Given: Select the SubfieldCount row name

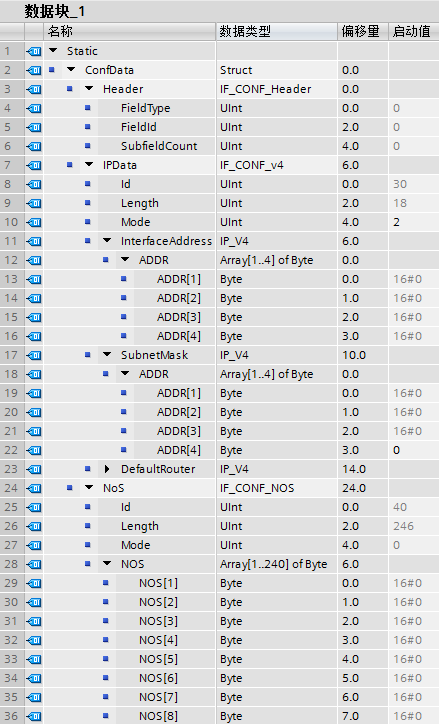Looking at the screenshot, I should click(x=159, y=146).
